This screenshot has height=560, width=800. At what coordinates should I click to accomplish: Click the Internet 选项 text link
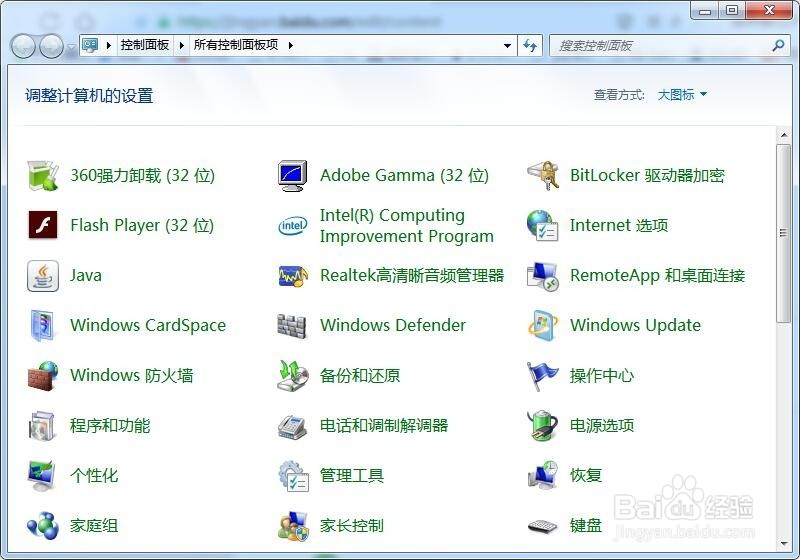pos(619,225)
